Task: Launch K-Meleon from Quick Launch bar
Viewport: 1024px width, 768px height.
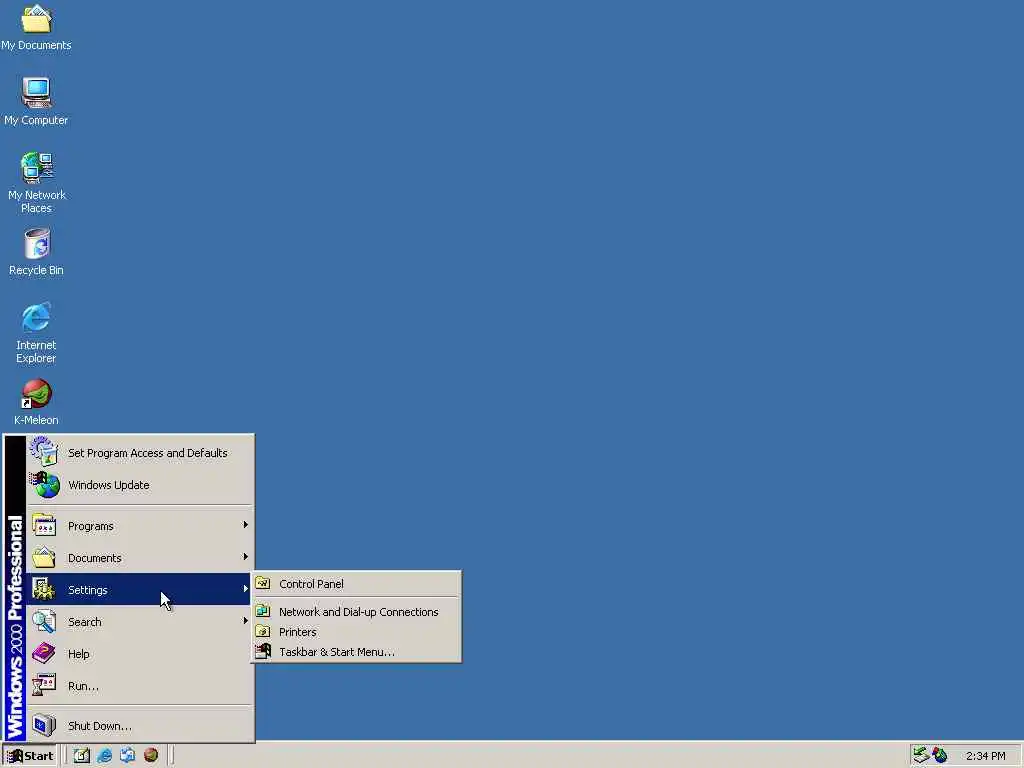Action: [151, 756]
